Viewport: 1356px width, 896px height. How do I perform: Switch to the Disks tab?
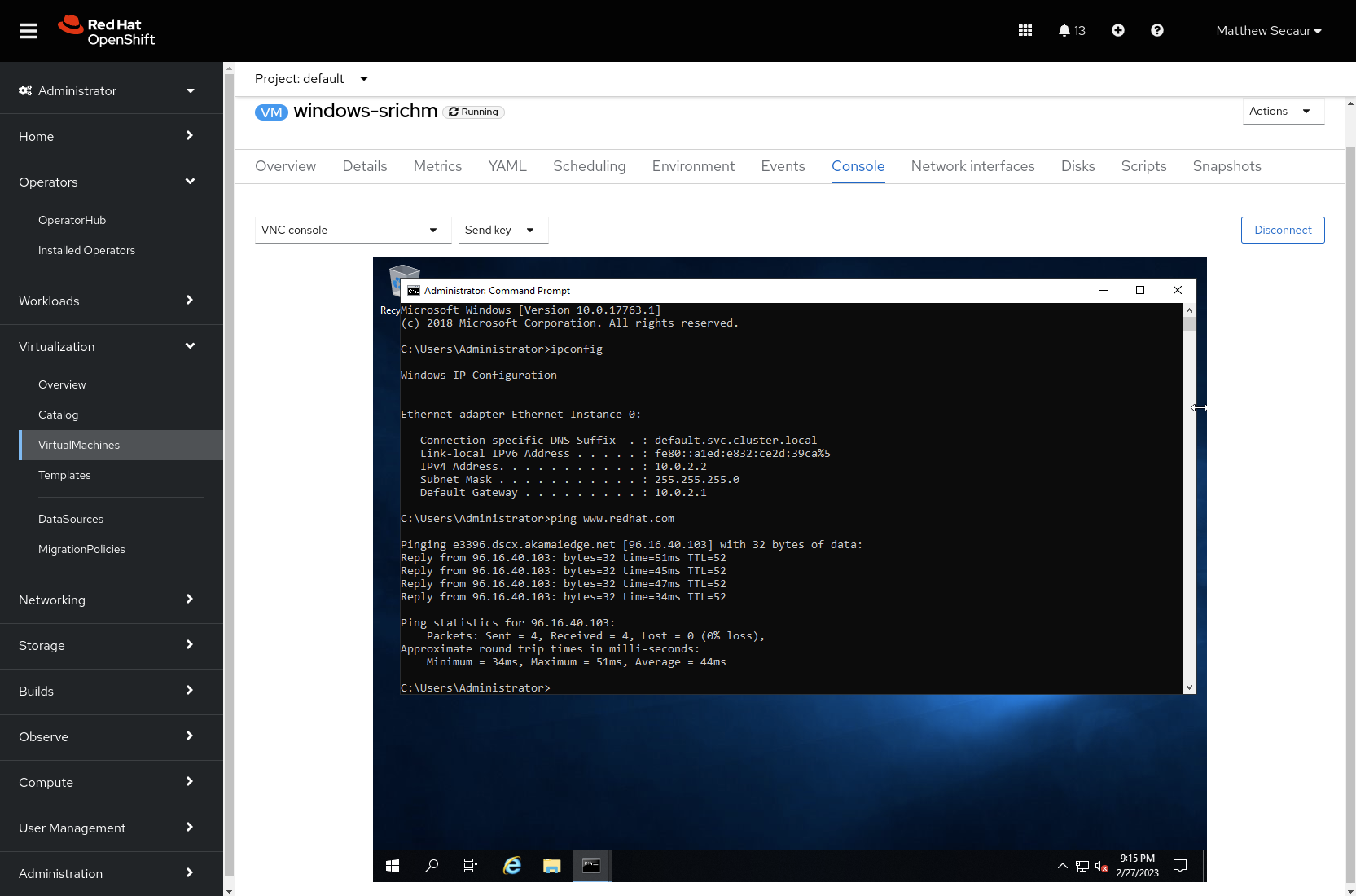pos(1077,166)
